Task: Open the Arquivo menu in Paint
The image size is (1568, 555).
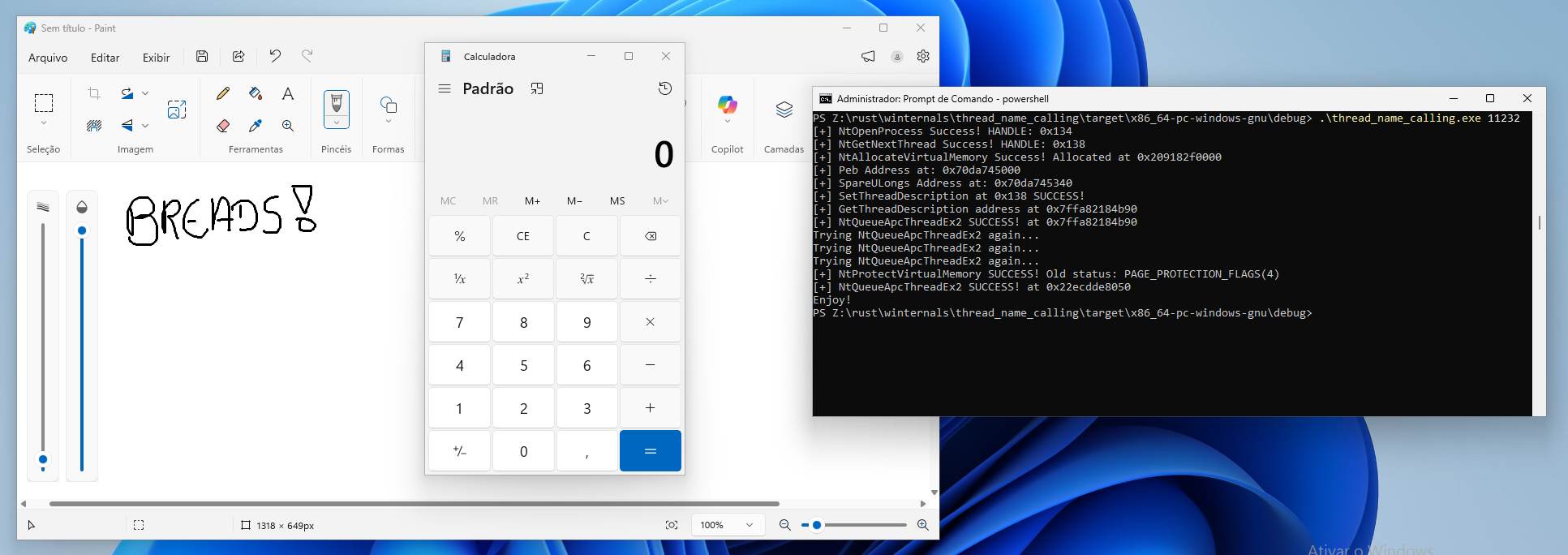Action: [48, 58]
